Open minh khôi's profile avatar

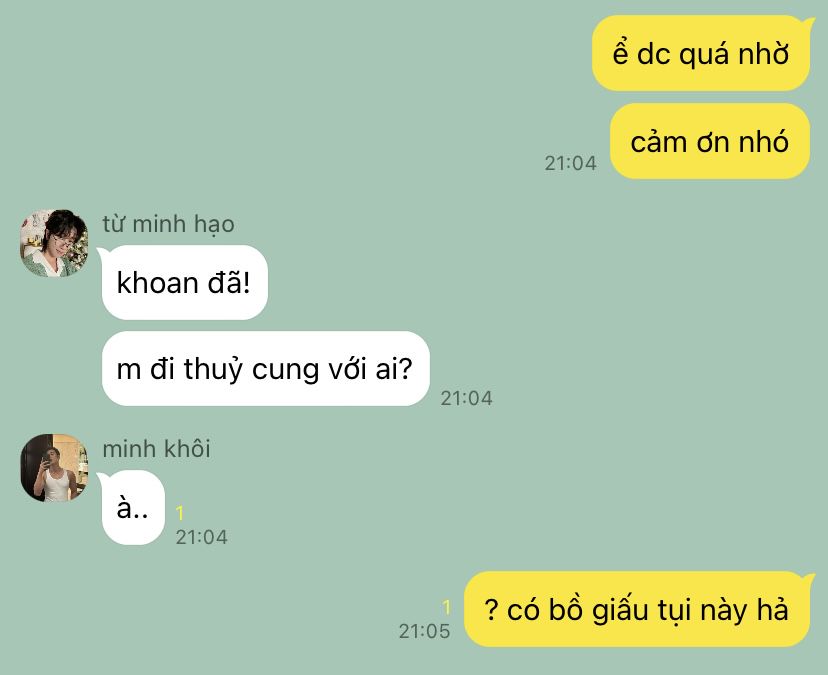click(x=54, y=468)
